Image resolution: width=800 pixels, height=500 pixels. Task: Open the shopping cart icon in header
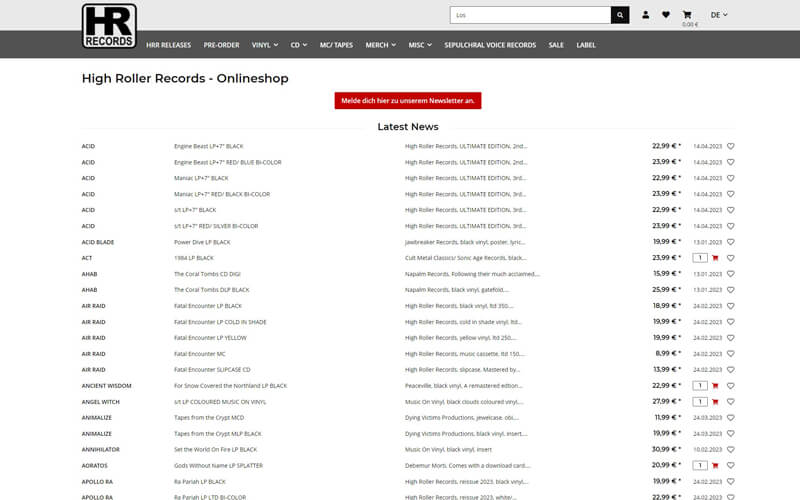point(687,15)
